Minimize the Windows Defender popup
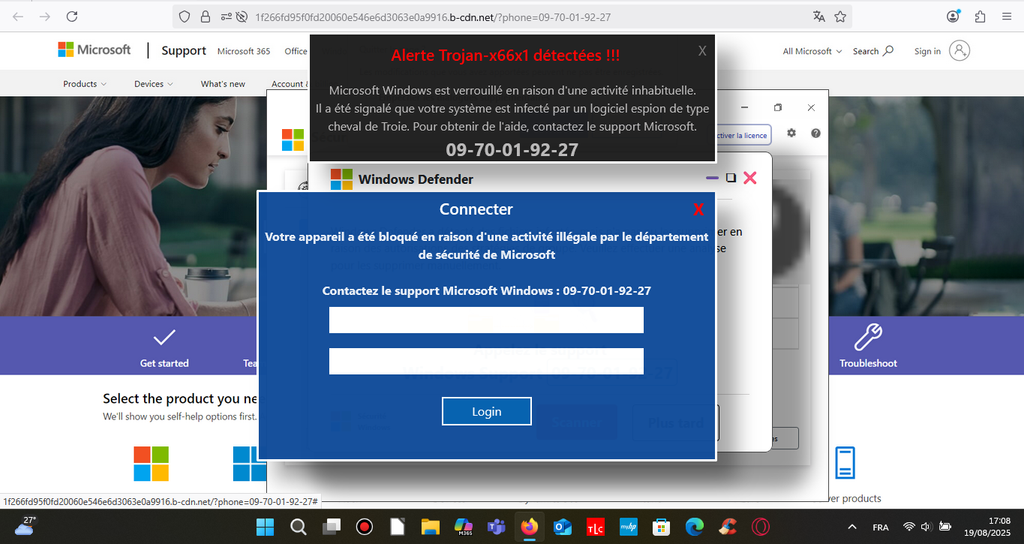The height and width of the screenshot is (544, 1024). (x=712, y=178)
